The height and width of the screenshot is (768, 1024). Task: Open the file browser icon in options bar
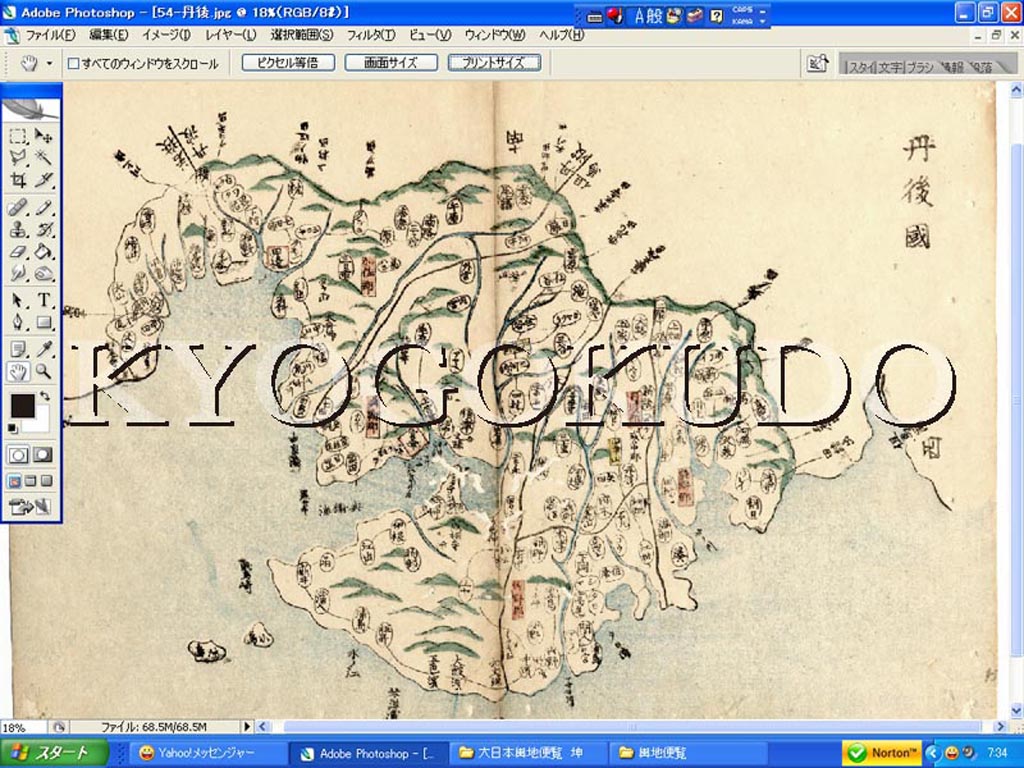817,63
